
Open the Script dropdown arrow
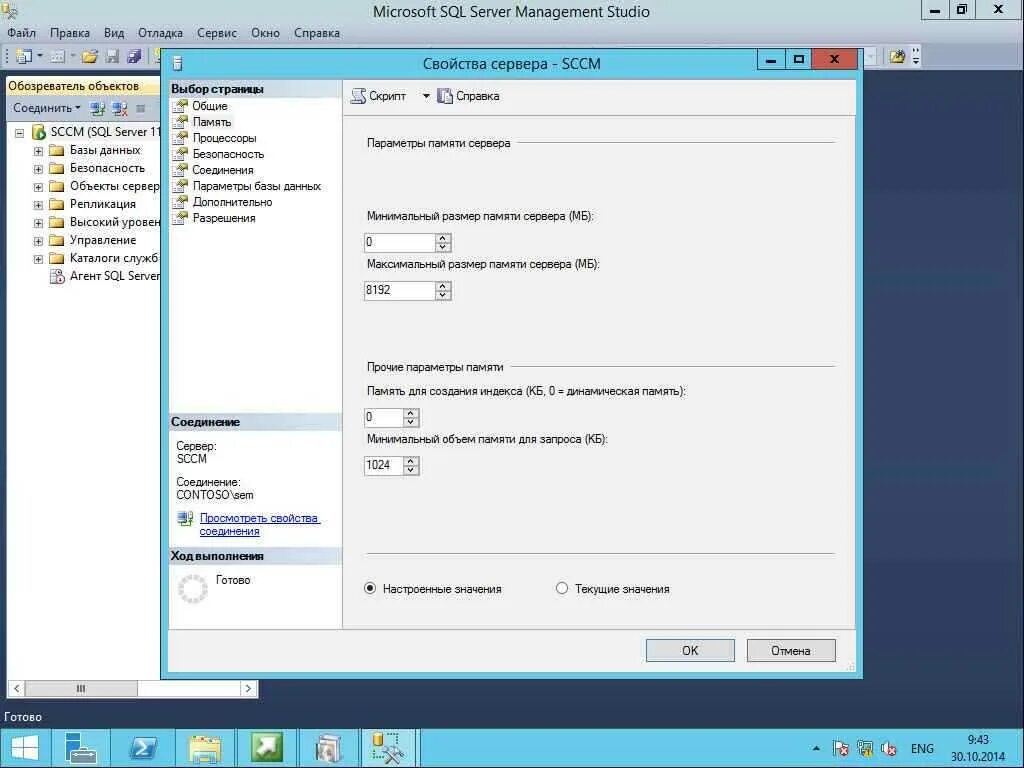[426, 96]
